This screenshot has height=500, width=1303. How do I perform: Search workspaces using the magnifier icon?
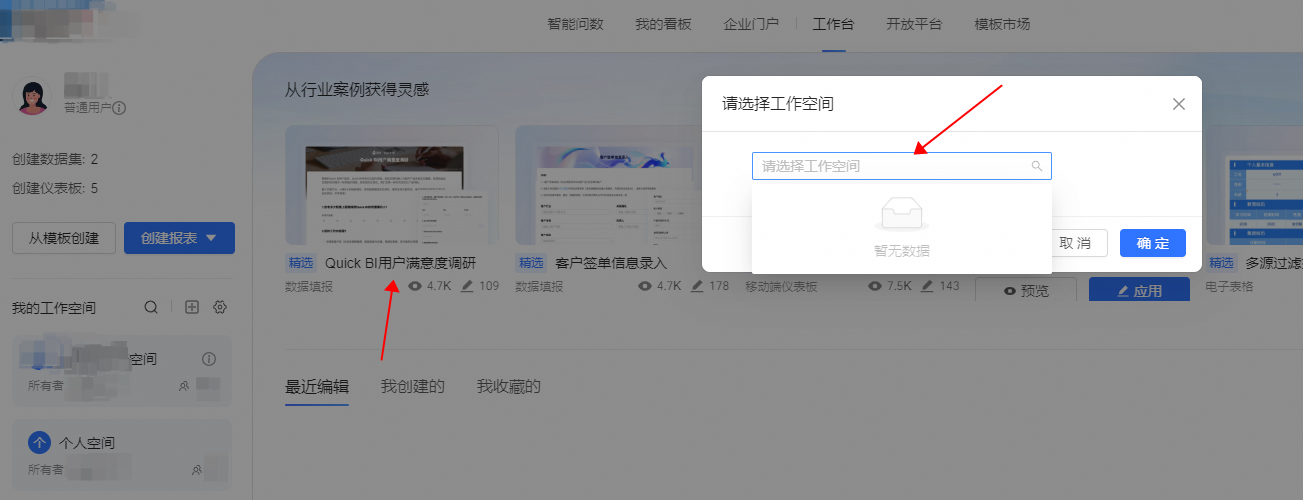151,308
